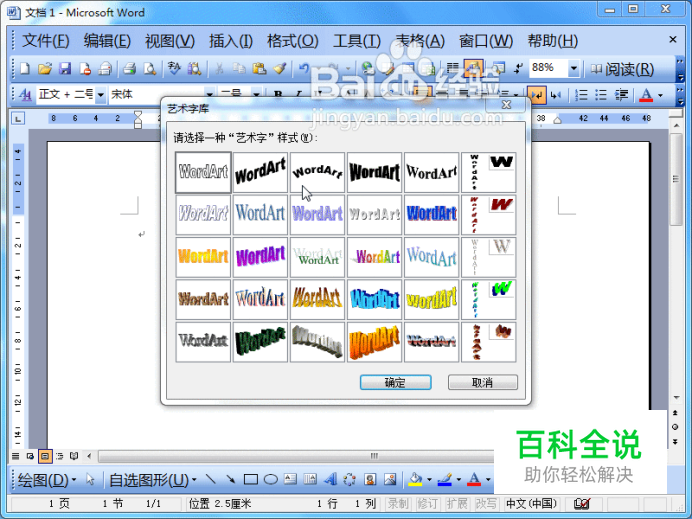Click the Format Painter brush icon
The image size is (692, 519).
[280, 68]
